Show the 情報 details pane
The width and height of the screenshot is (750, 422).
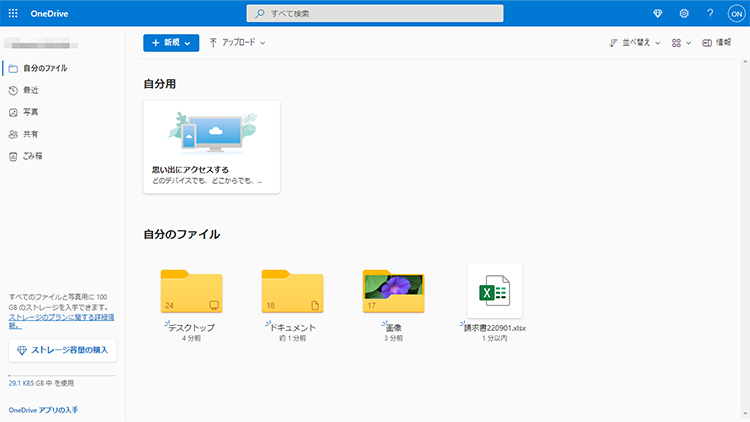click(x=716, y=43)
